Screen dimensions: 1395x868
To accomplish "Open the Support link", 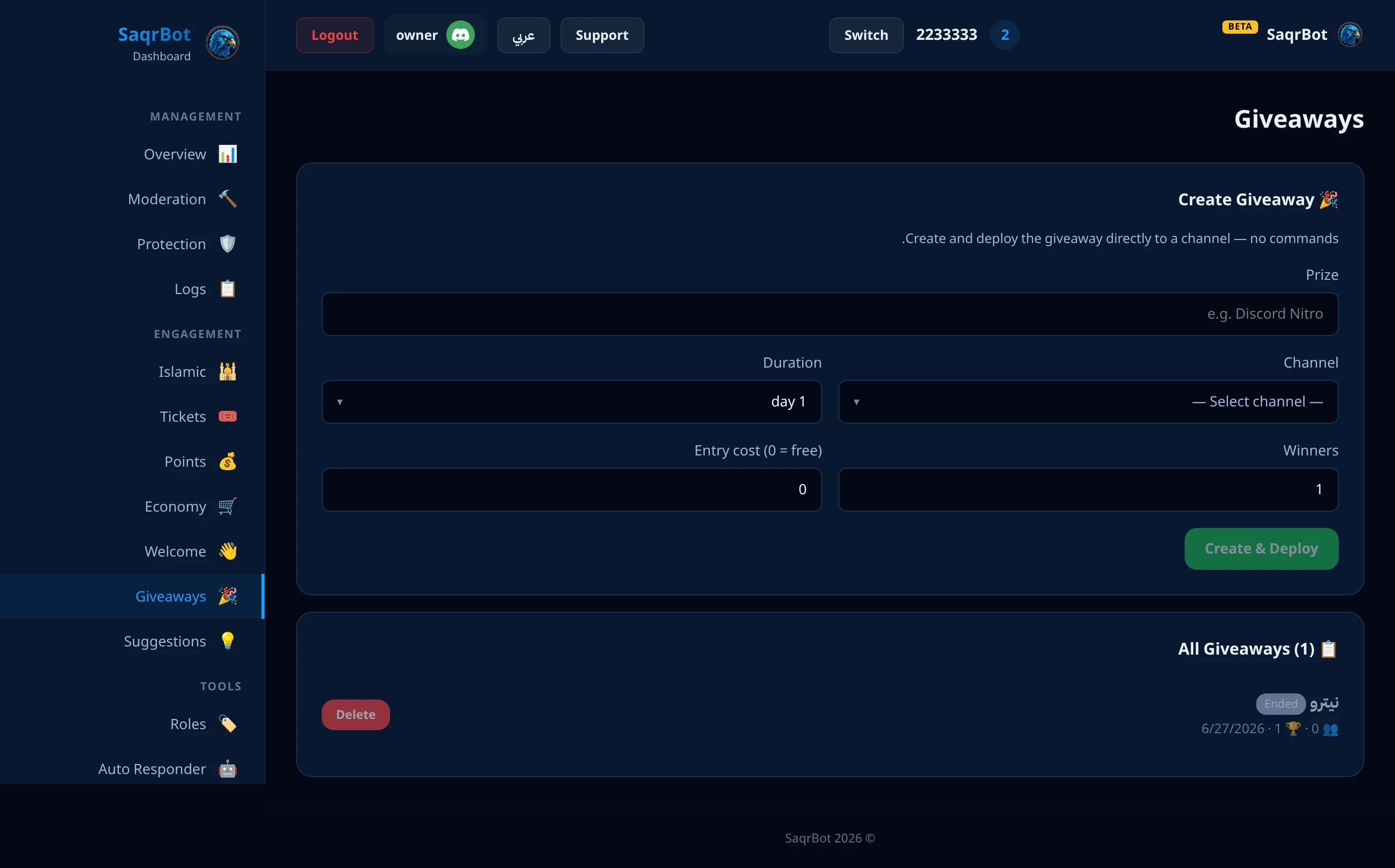I will tap(602, 35).
